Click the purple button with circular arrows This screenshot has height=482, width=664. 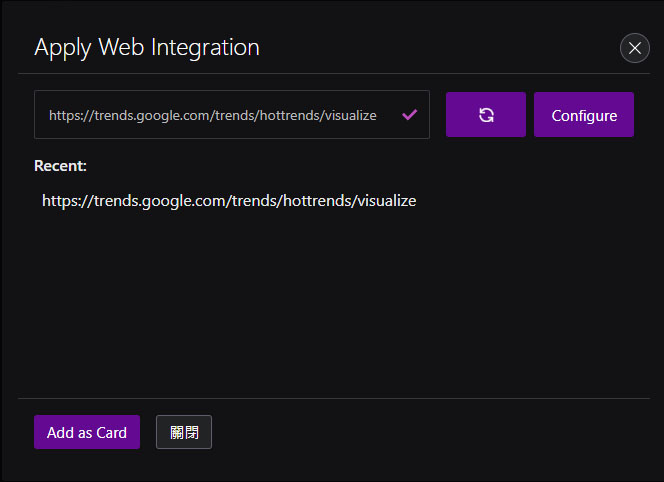pyautogui.click(x=486, y=115)
